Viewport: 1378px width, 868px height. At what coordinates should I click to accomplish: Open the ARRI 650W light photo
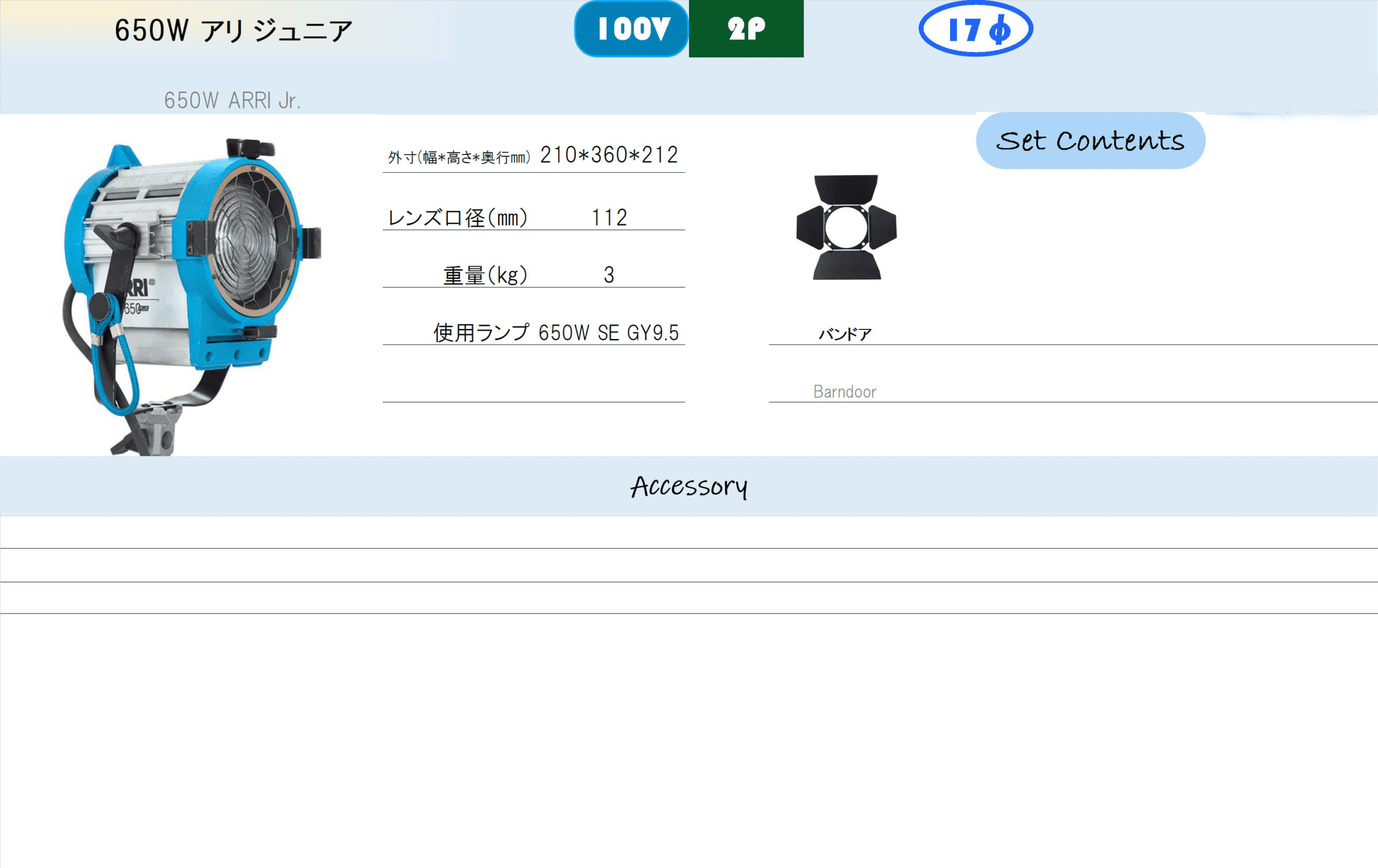[x=192, y=297]
